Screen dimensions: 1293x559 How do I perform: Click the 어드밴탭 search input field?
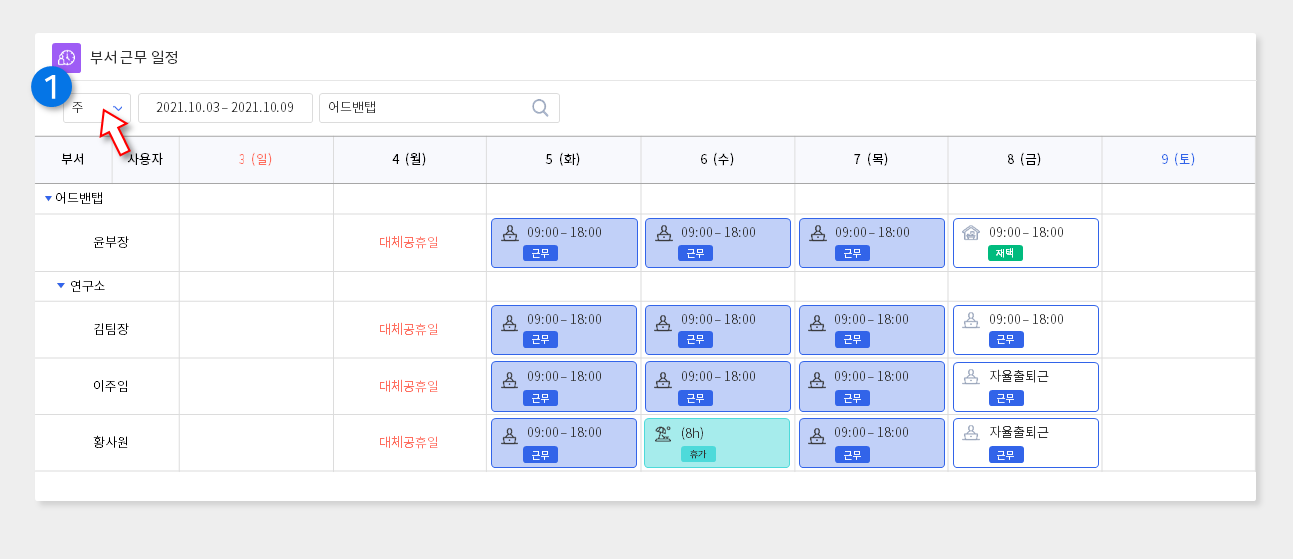pos(439,108)
